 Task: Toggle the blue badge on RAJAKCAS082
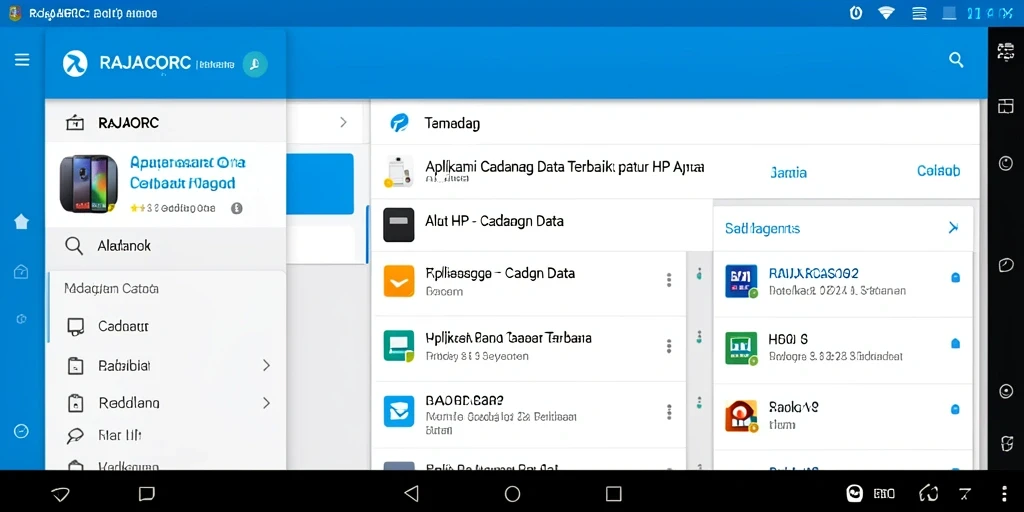coord(955,278)
